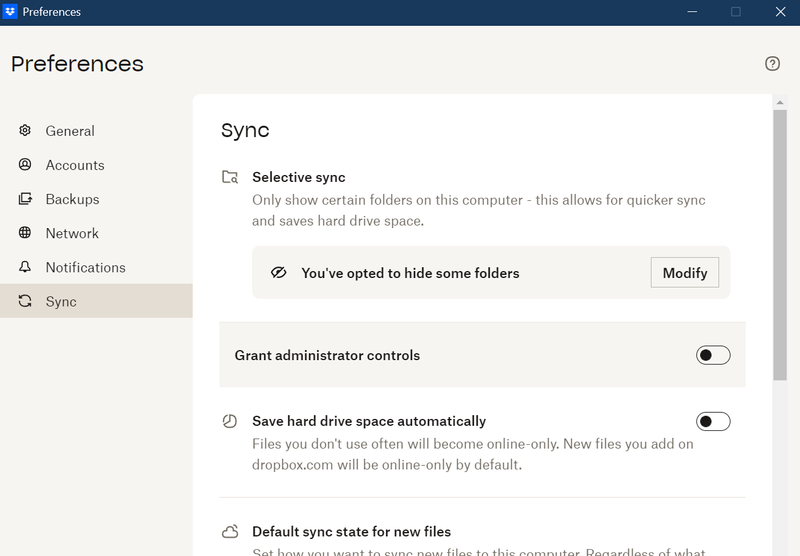800x556 pixels.
Task: Turn on Save hard drive space automatically
Action: 713,421
